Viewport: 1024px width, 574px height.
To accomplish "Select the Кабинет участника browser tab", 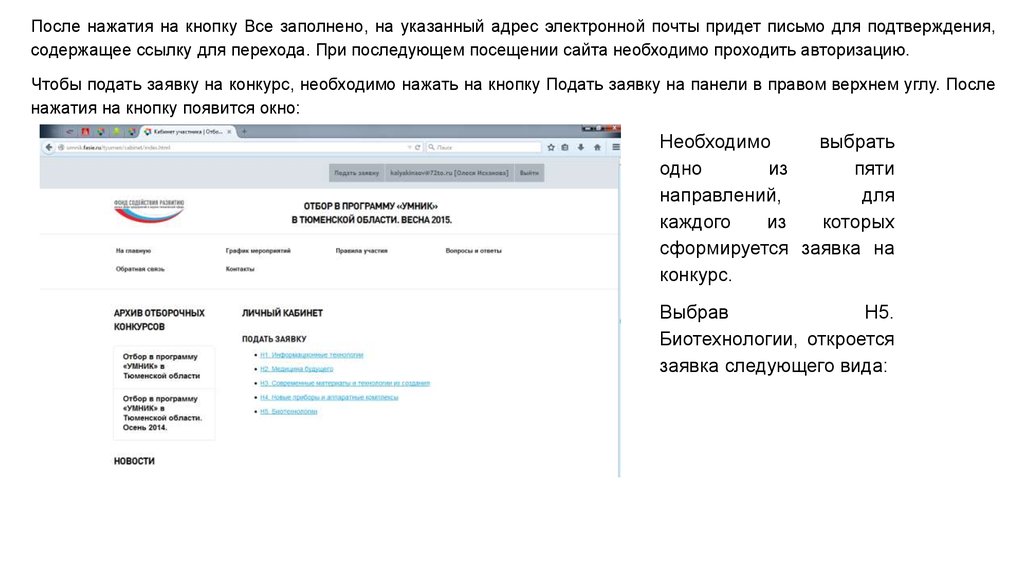I will point(188,132).
